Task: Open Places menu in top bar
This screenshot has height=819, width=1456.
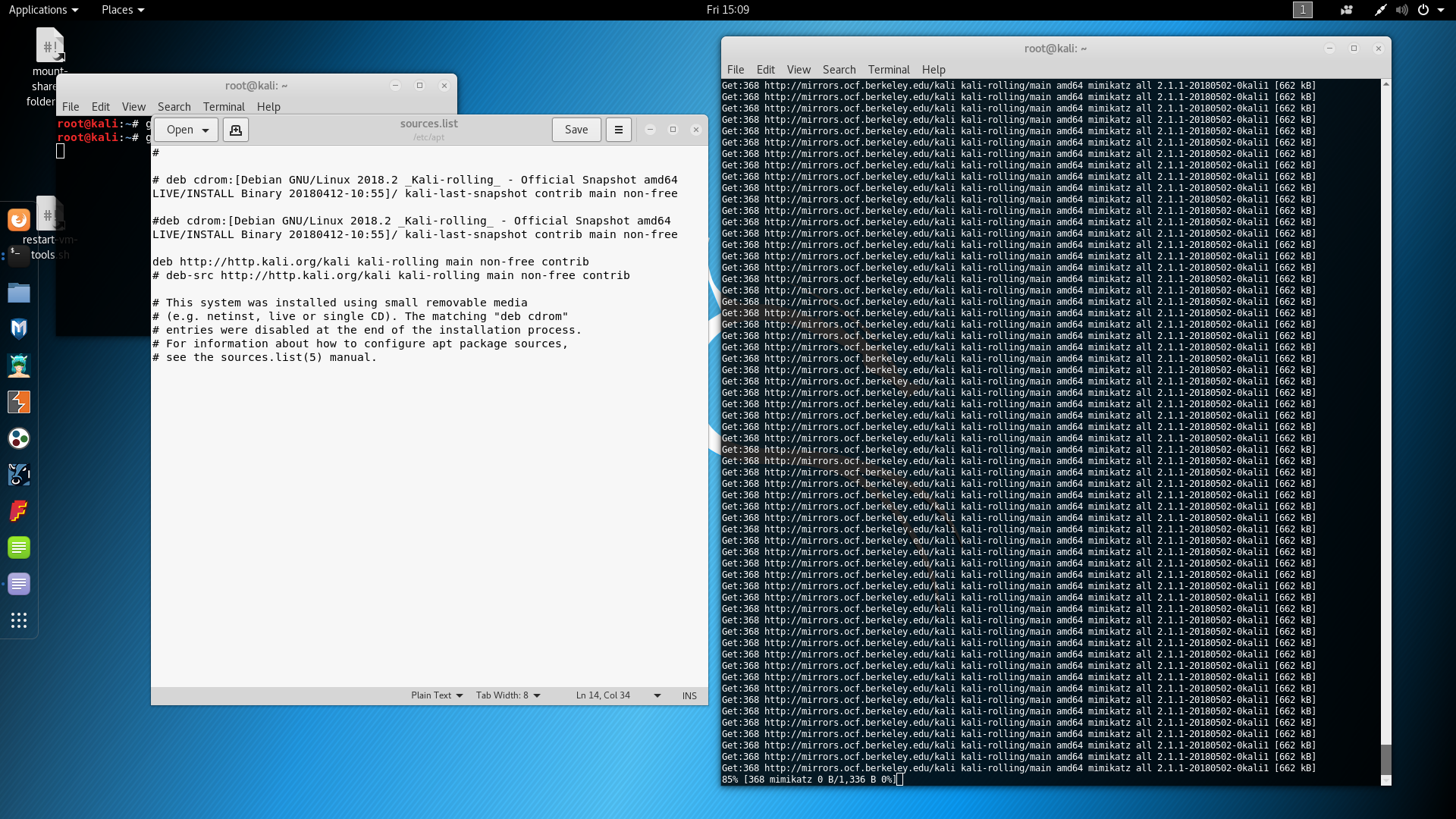Action: (x=122, y=10)
